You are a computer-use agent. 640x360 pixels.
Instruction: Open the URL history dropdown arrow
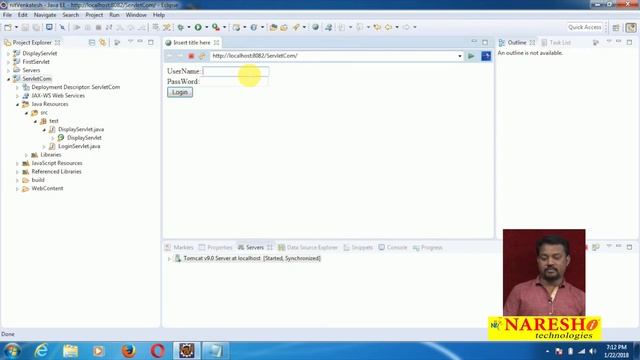[x=460, y=56]
